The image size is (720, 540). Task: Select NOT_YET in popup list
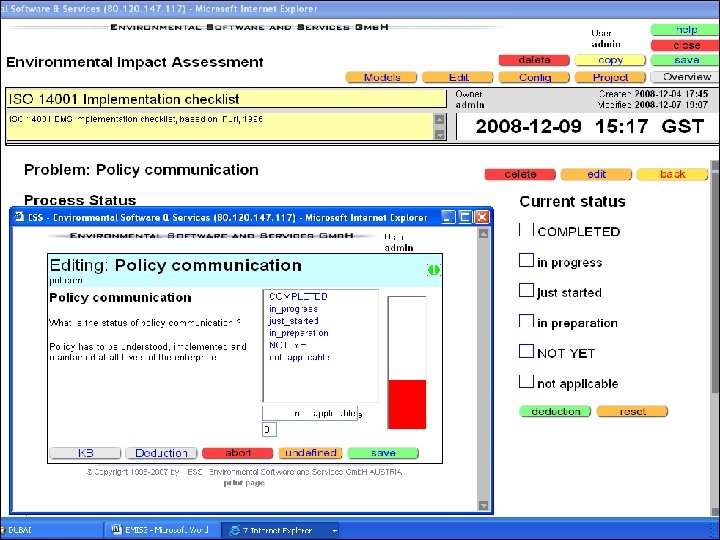[287, 345]
